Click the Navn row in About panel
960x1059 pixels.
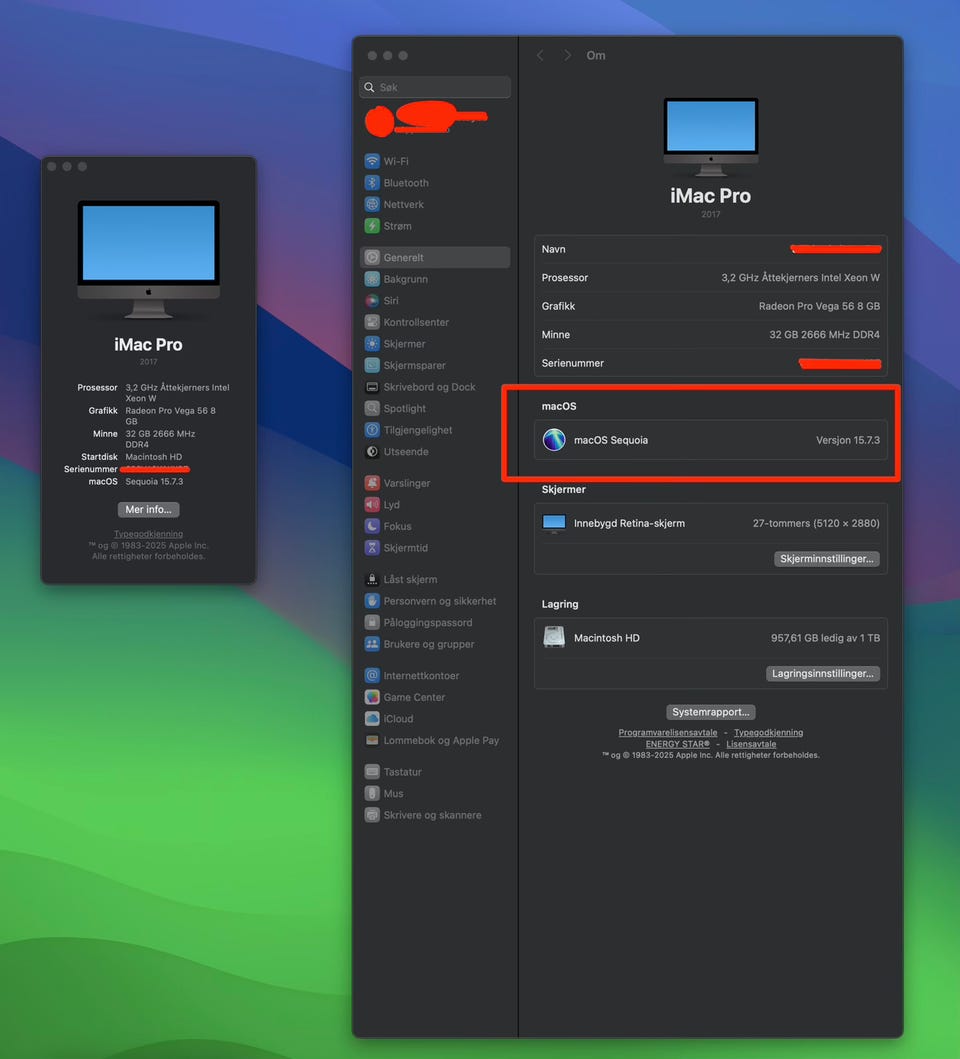[711, 249]
